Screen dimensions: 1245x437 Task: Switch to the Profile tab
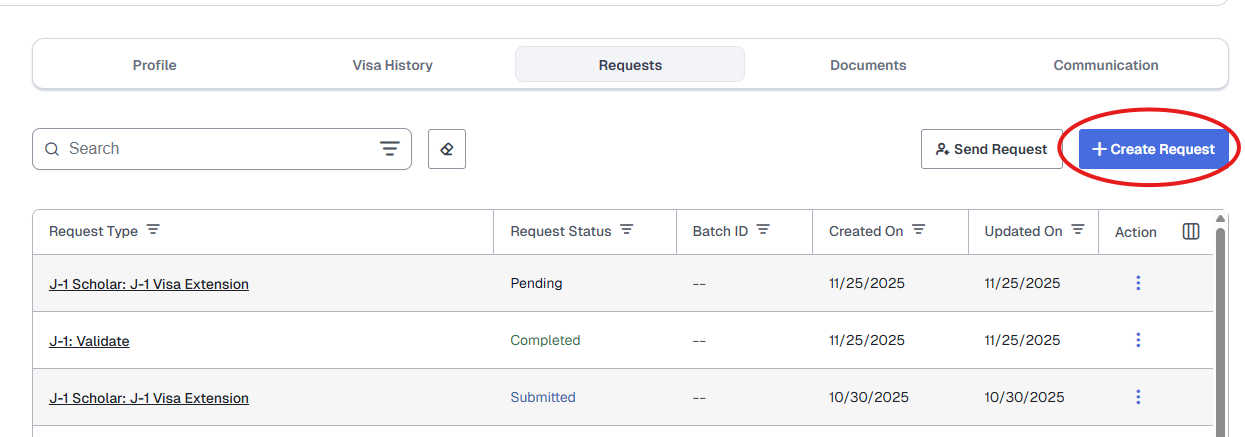tap(154, 65)
